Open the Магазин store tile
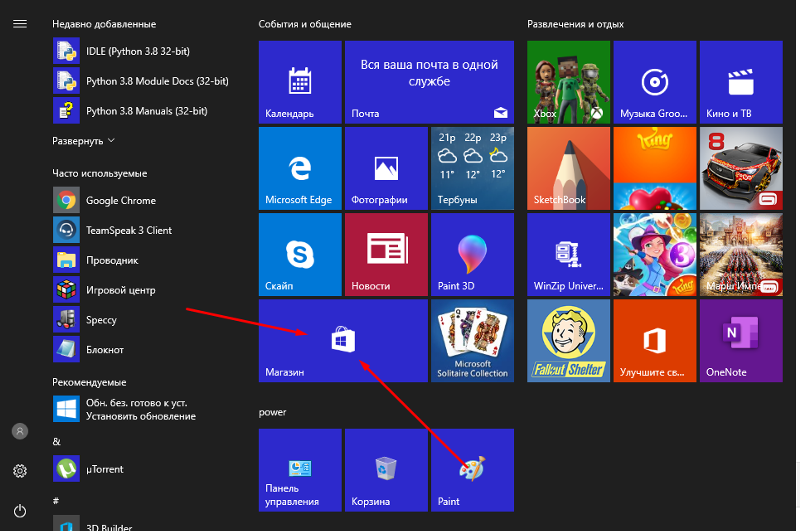 point(343,341)
